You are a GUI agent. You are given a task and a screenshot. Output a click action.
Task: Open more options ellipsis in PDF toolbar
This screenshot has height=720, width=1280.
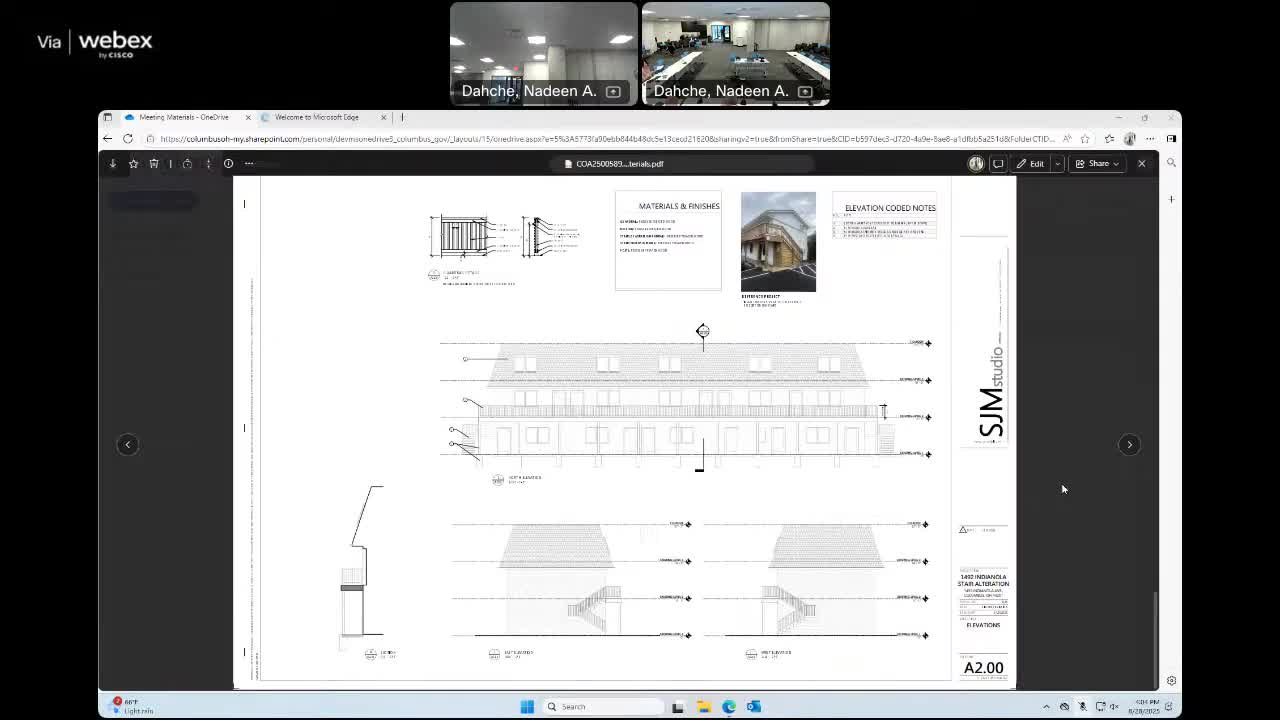click(249, 164)
